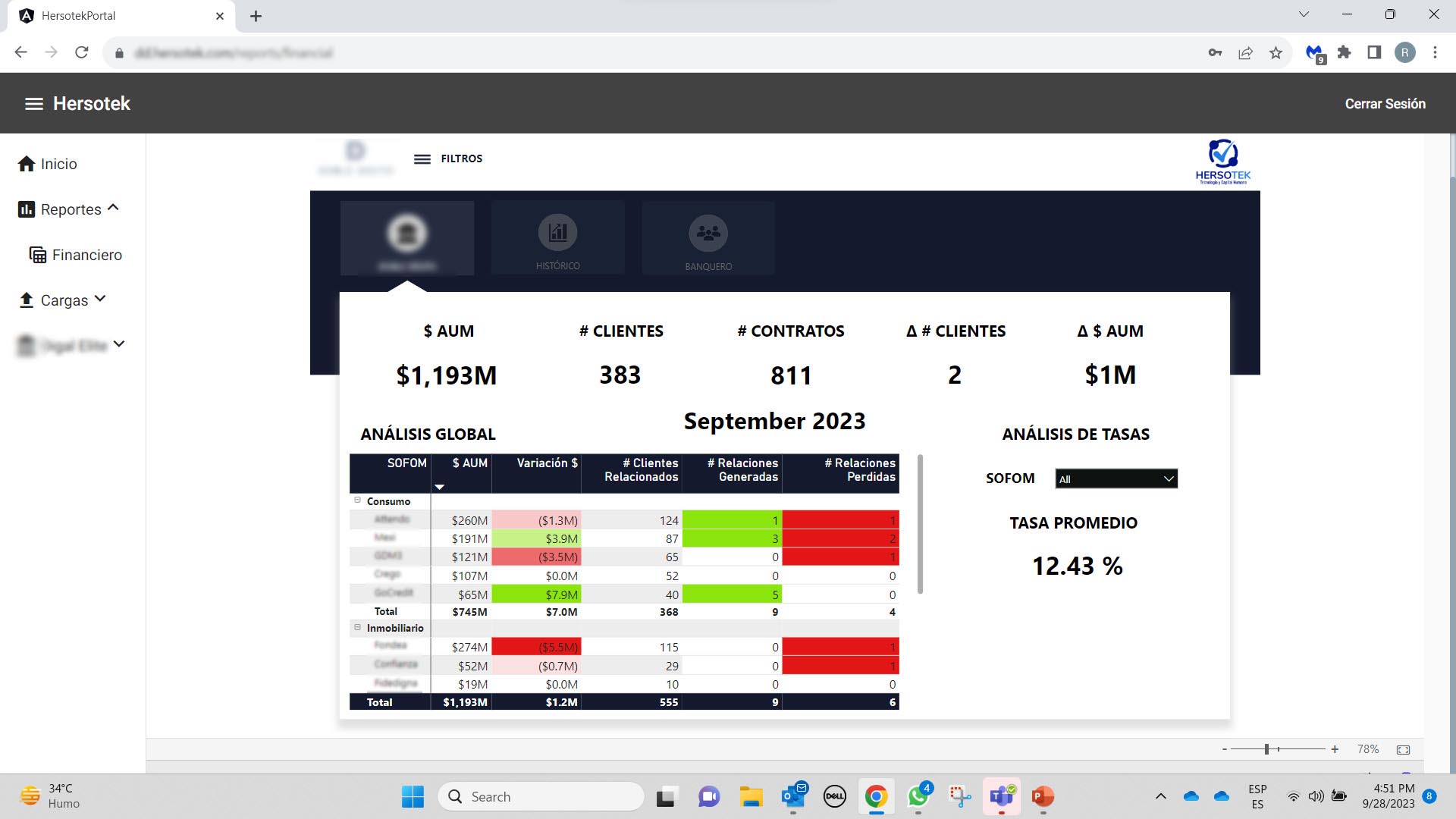This screenshot has width=1456, height=819.
Task: Select the Banquero people tile
Action: [708, 238]
